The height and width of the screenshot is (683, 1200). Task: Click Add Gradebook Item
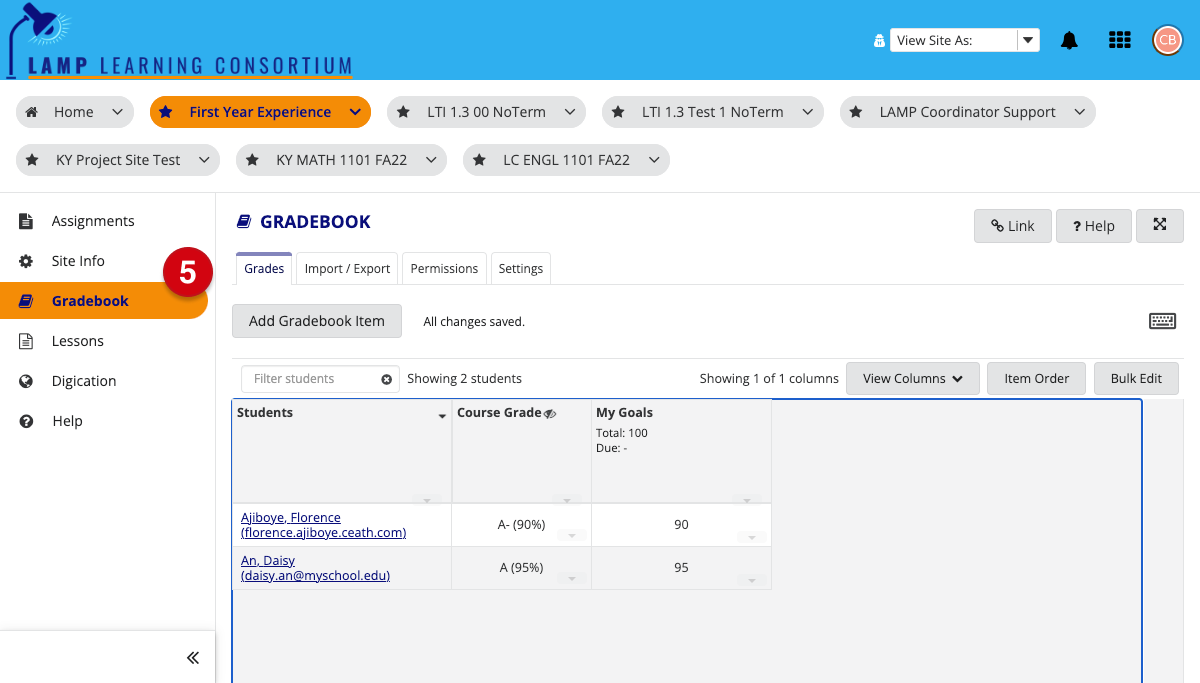click(x=317, y=321)
